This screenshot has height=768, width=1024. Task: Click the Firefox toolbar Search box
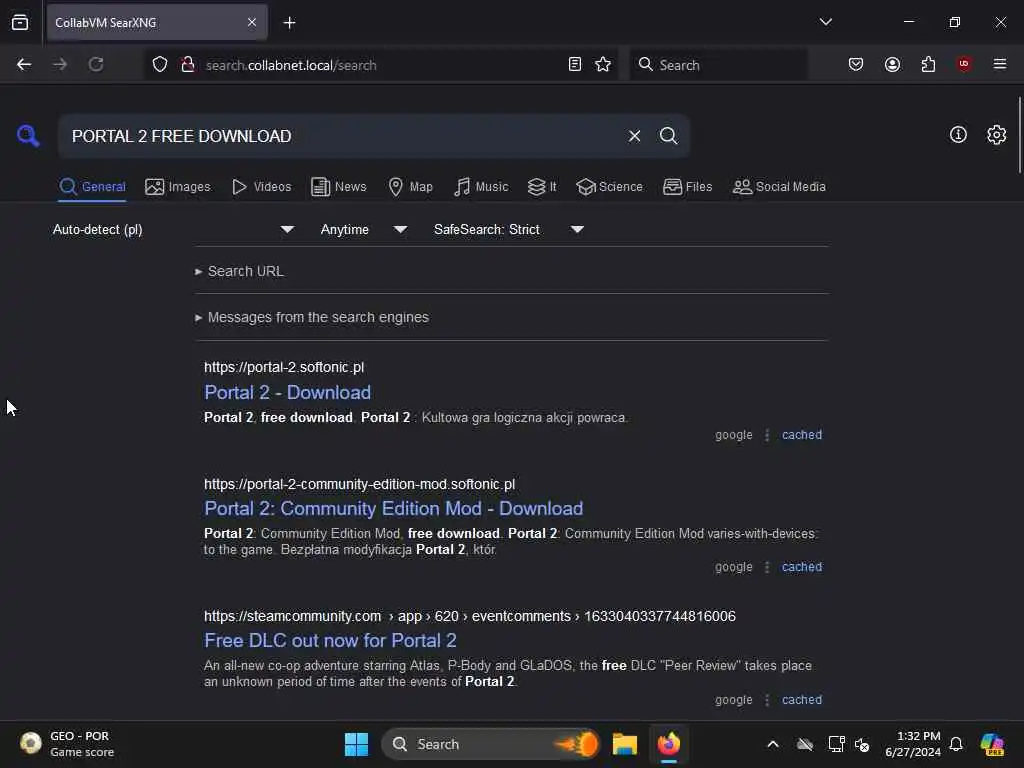718,65
